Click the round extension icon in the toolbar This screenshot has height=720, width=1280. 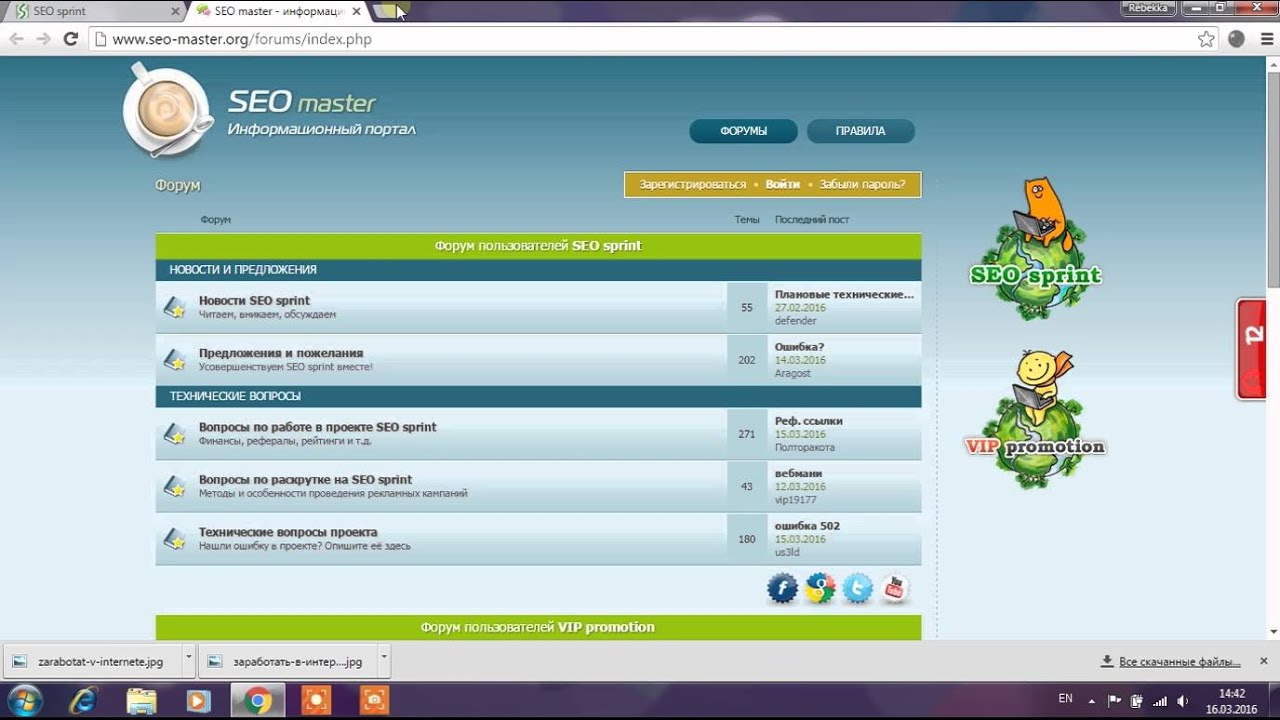(1236, 39)
